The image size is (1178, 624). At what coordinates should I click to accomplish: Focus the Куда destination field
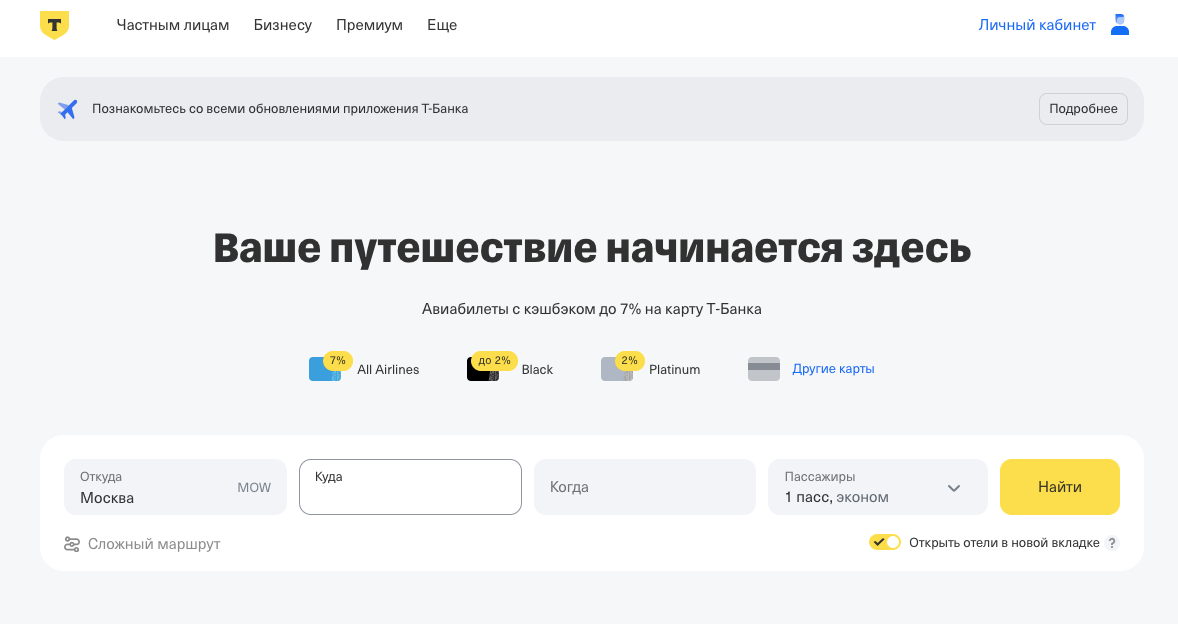pos(410,487)
